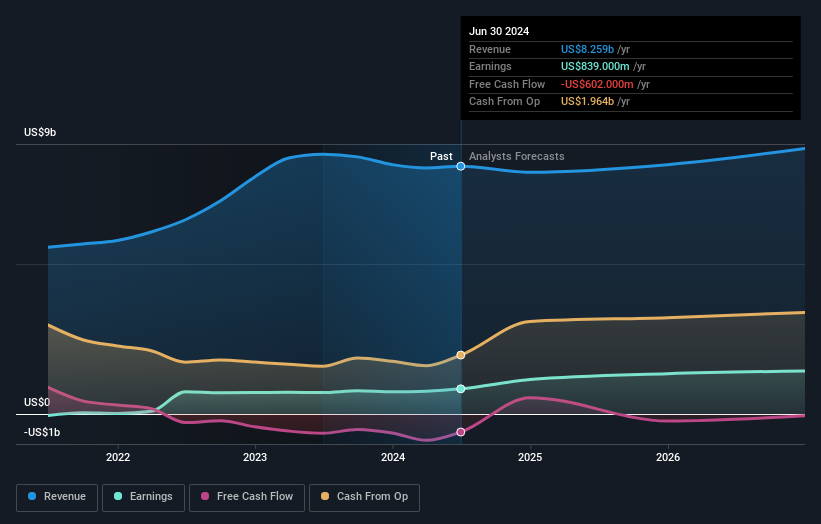Click the 2026 x-axis label
This screenshot has height=524, width=821.
point(668,457)
